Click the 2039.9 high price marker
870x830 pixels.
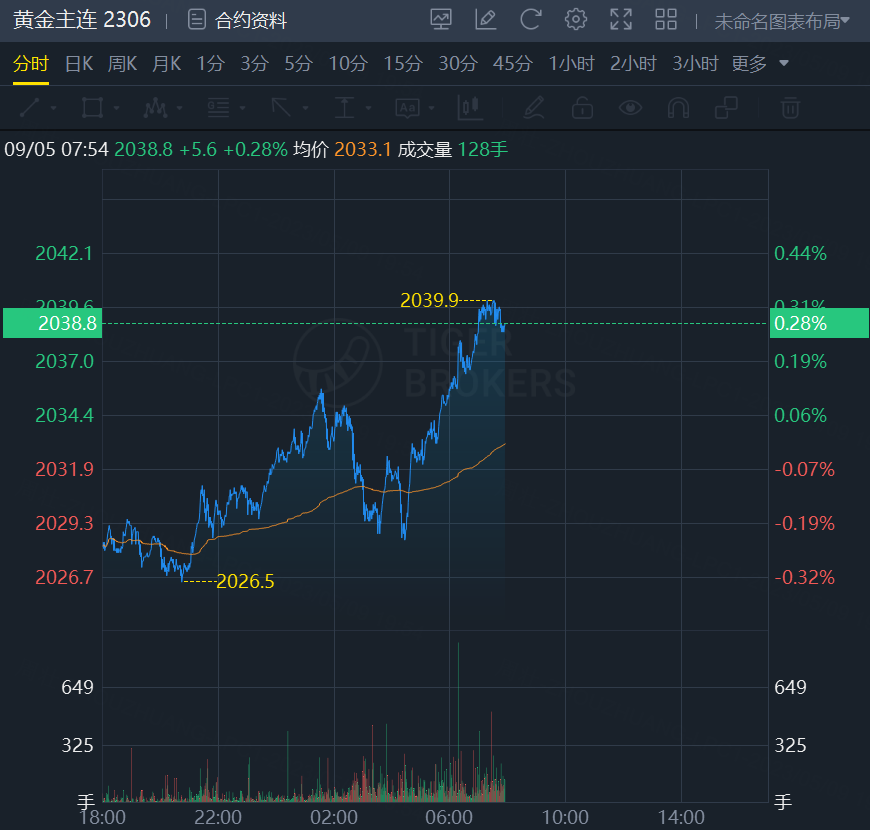pos(429,300)
